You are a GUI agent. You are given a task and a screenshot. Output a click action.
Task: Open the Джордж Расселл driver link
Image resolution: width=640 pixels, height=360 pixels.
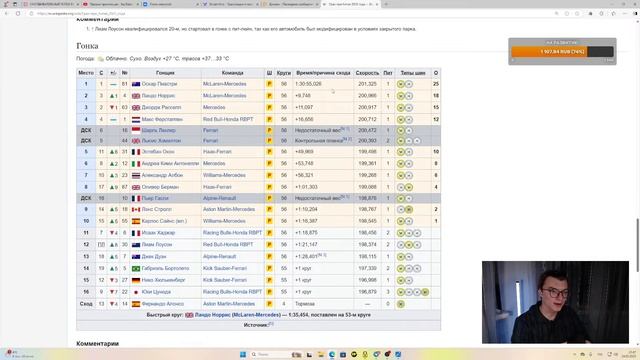161,108
